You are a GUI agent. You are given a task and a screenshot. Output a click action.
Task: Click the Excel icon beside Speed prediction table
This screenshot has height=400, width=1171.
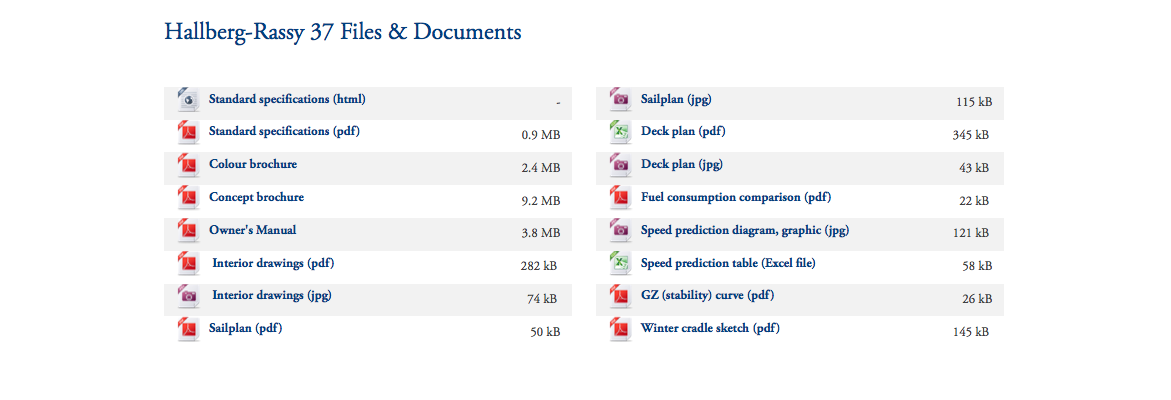pos(621,264)
